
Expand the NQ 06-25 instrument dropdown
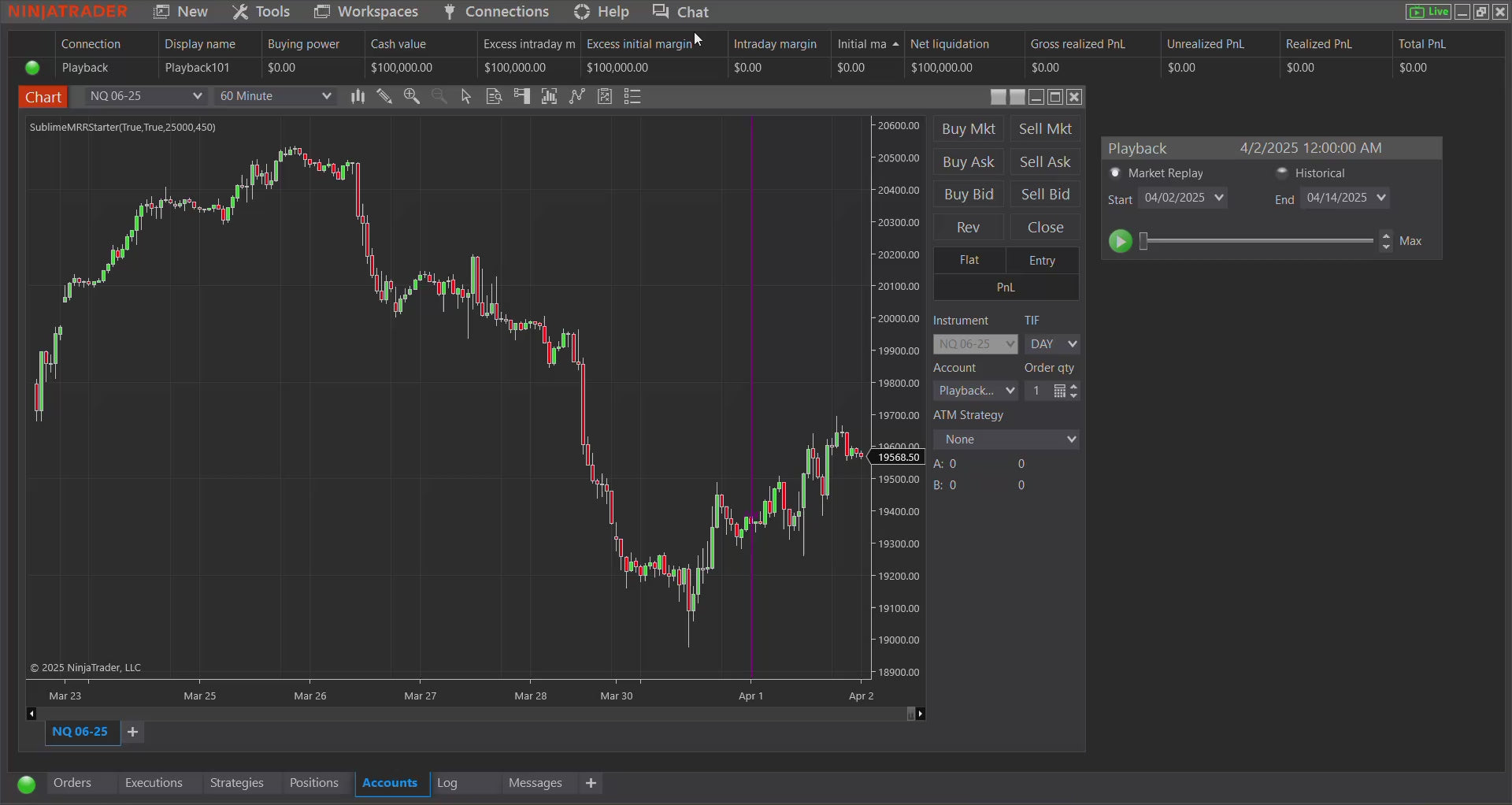click(x=197, y=96)
